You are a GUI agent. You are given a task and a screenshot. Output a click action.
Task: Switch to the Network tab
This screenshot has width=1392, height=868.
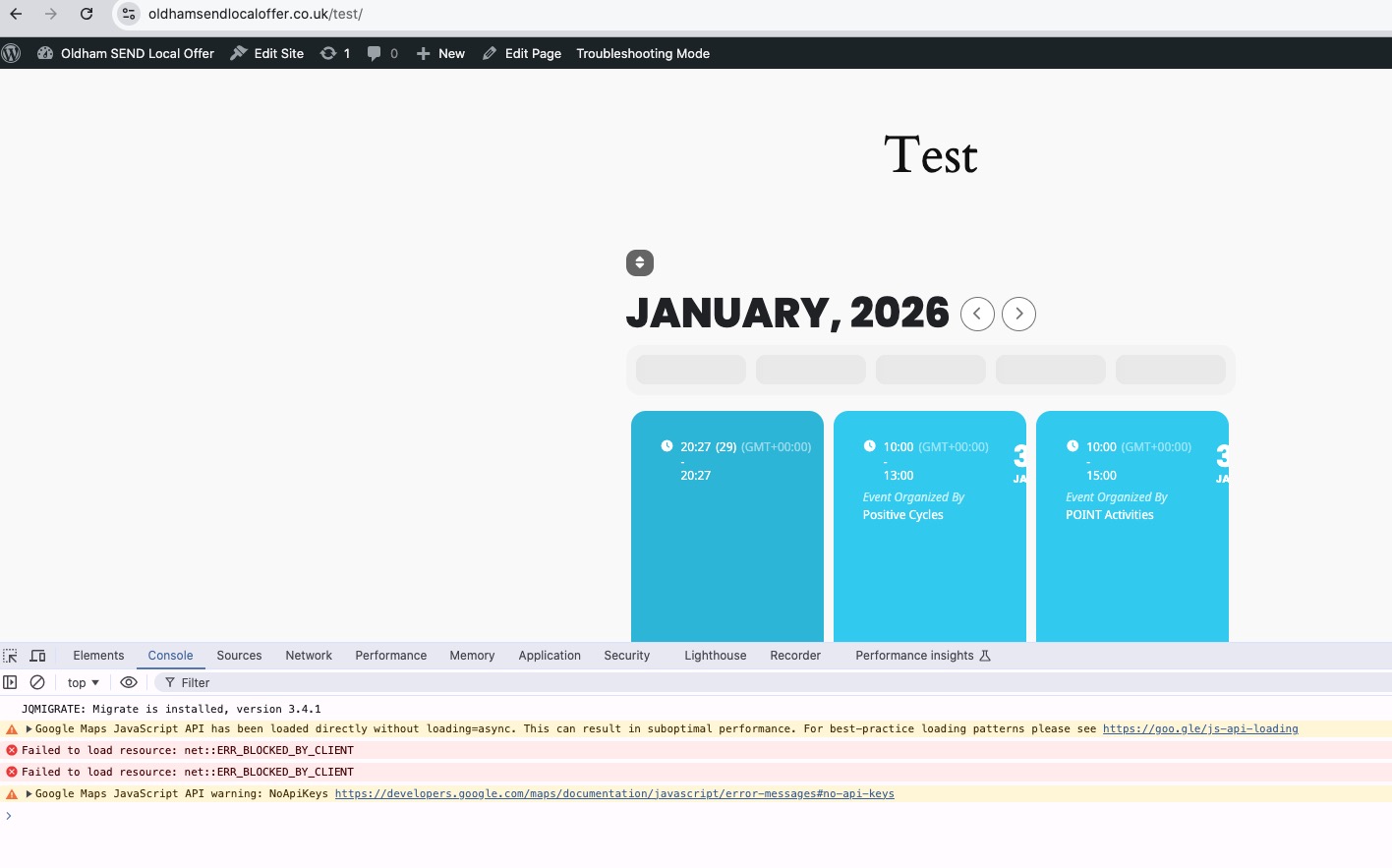point(309,656)
